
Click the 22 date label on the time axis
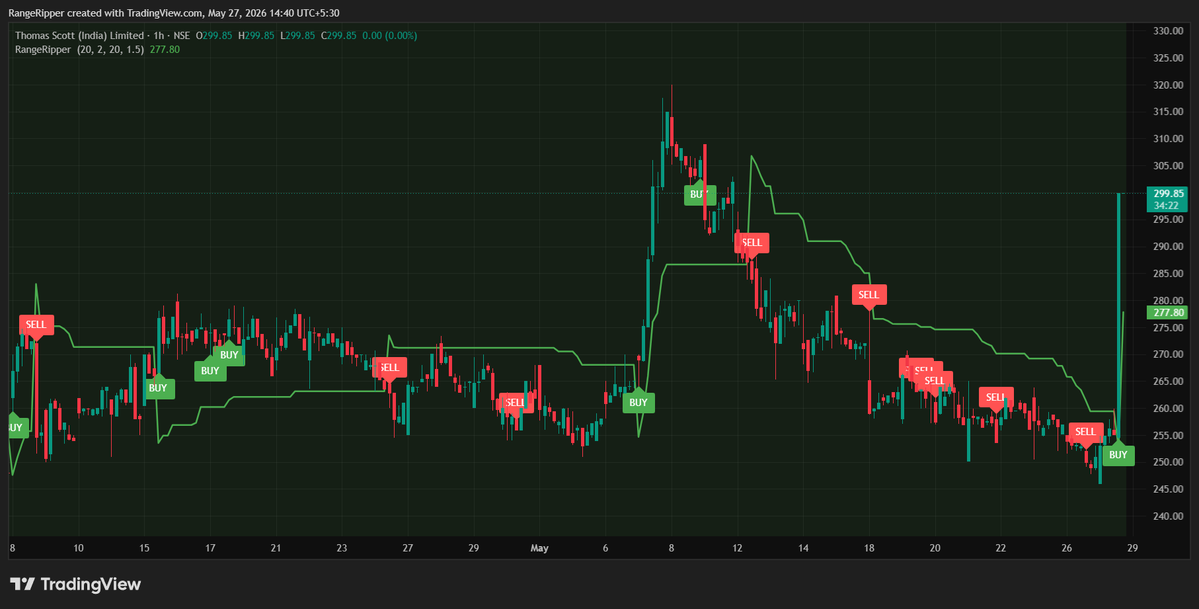pos(1000,548)
